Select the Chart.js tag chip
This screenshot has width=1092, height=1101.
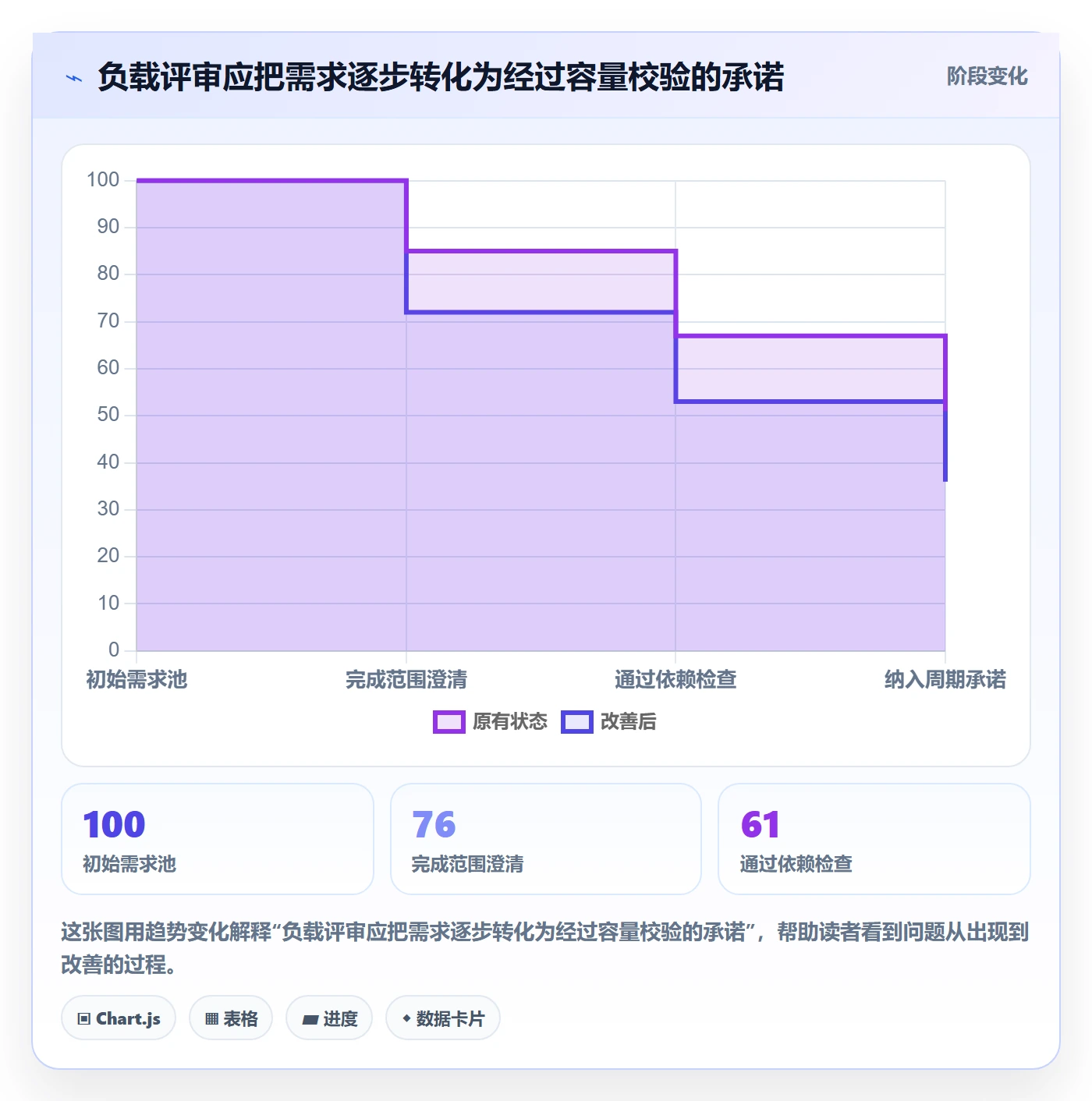(119, 1018)
